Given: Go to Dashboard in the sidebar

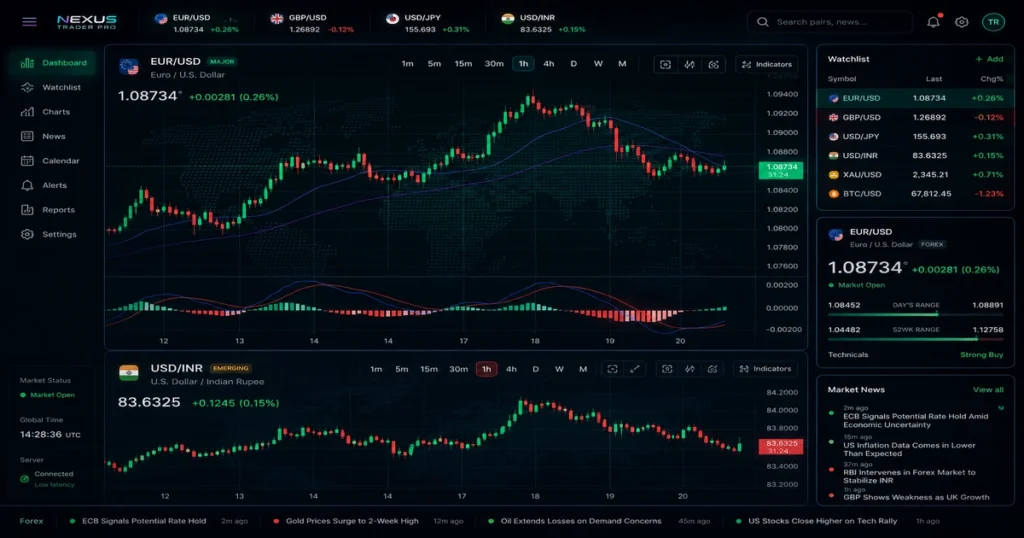Looking at the screenshot, I should click(x=52, y=63).
